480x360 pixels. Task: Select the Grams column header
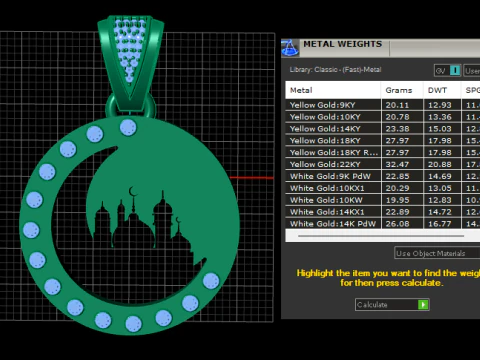[x=402, y=90]
